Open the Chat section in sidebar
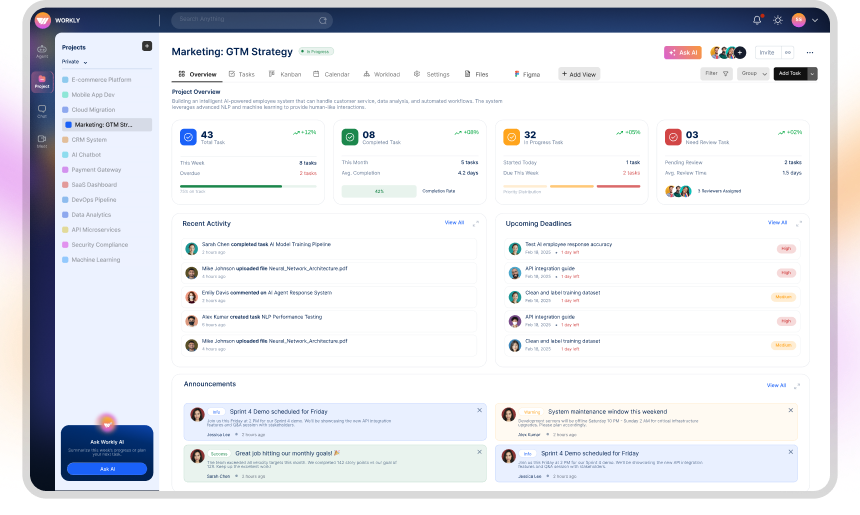Screen dimensions: 860x515 42,110
